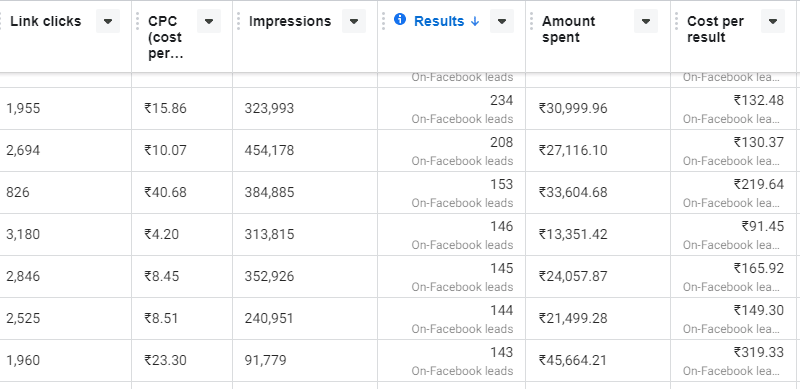Image resolution: width=800 pixels, height=389 pixels.
Task: Click the CPC column drag handle
Action: click(x=137, y=21)
